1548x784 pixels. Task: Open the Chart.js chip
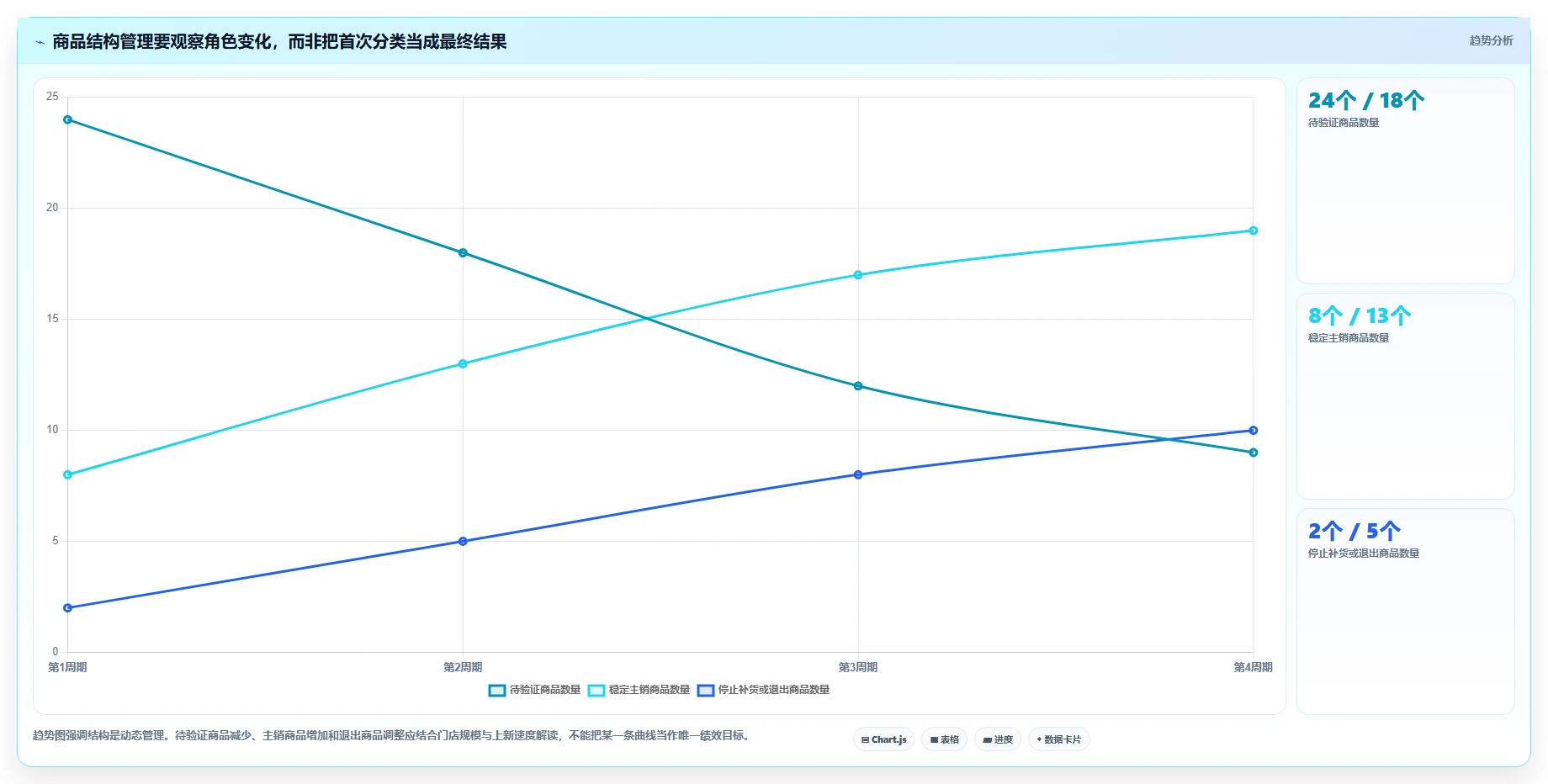[883, 739]
